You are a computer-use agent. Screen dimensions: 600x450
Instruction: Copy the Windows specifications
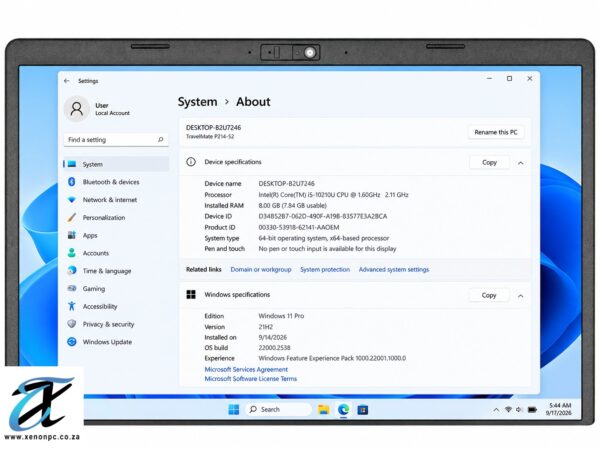click(x=489, y=295)
